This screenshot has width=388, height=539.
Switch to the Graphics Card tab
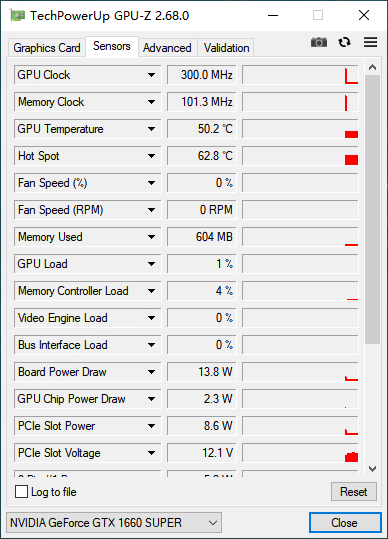point(47,48)
